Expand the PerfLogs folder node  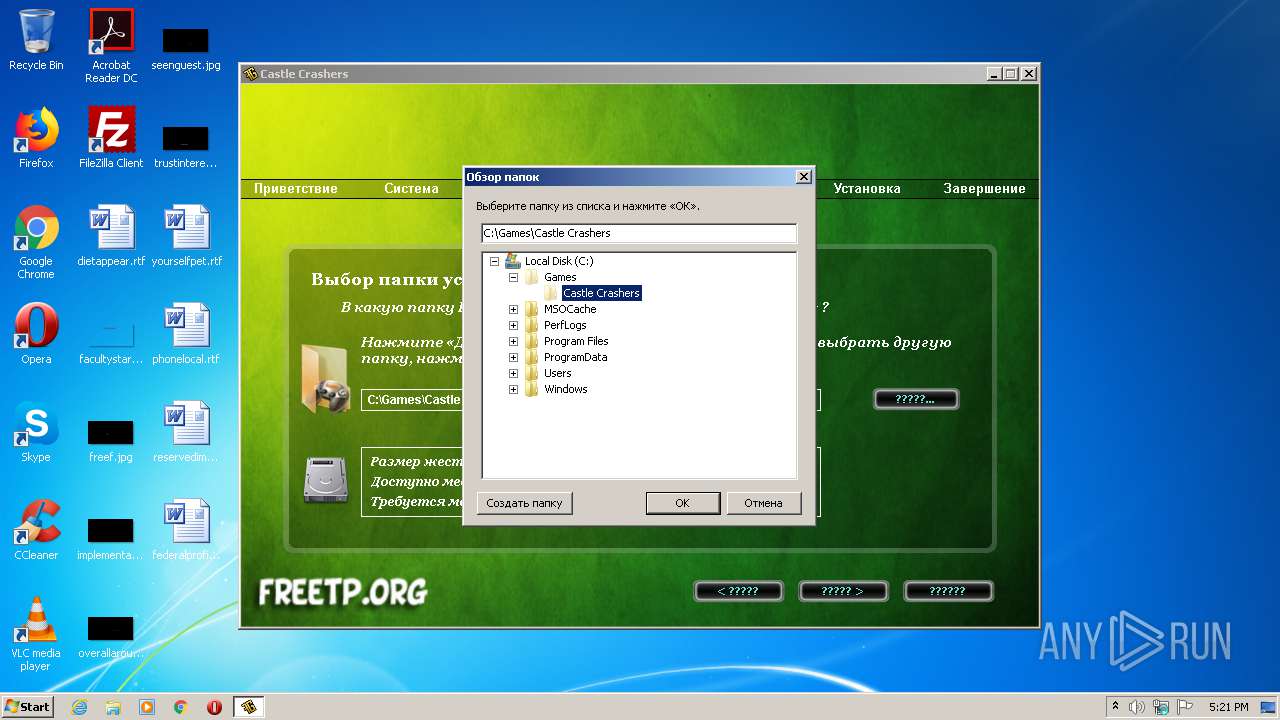[513, 325]
